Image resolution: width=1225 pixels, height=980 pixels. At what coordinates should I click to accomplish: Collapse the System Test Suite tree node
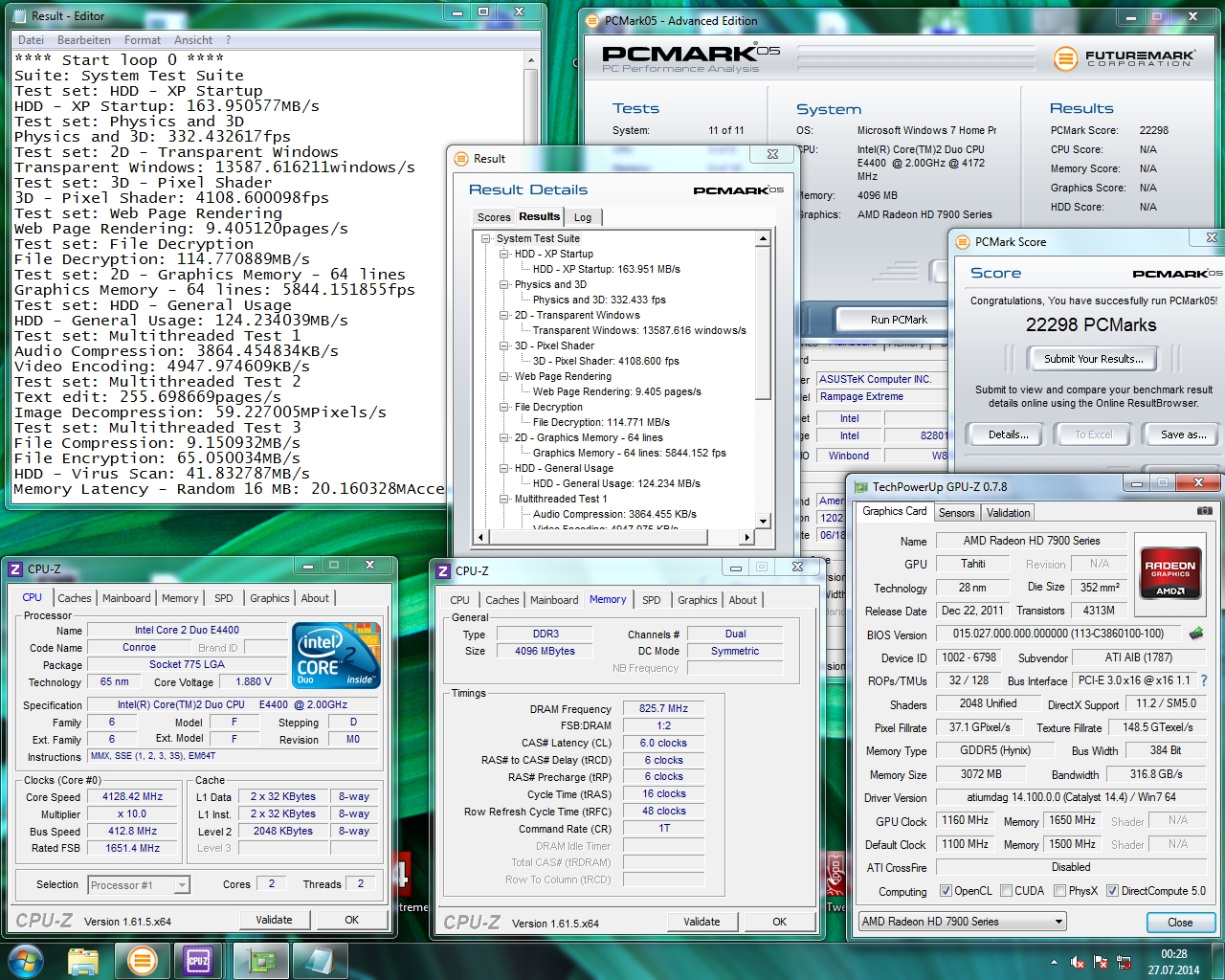click(x=486, y=238)
